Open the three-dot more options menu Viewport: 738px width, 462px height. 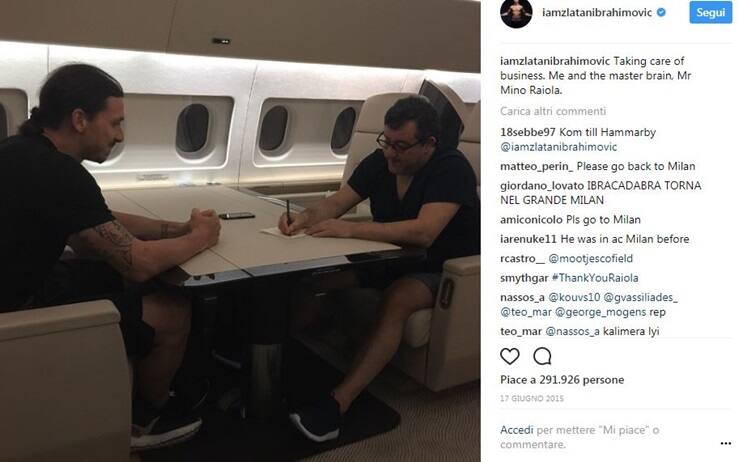point(725,444)
